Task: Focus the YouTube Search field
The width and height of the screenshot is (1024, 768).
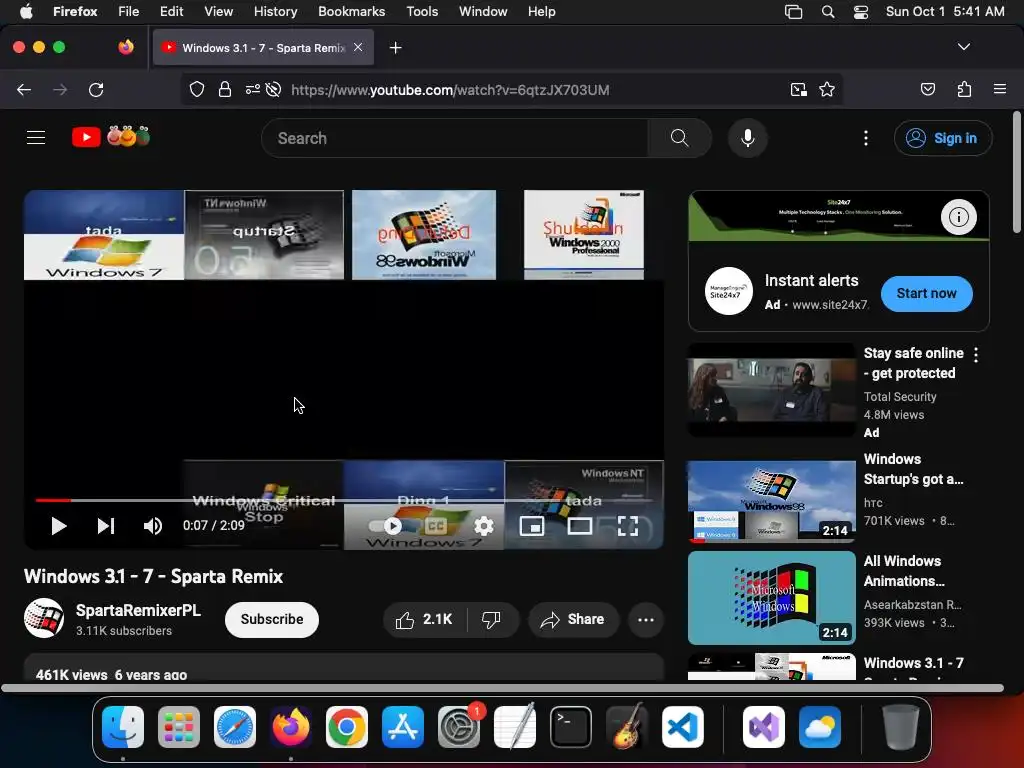Action: coord(455,138)
